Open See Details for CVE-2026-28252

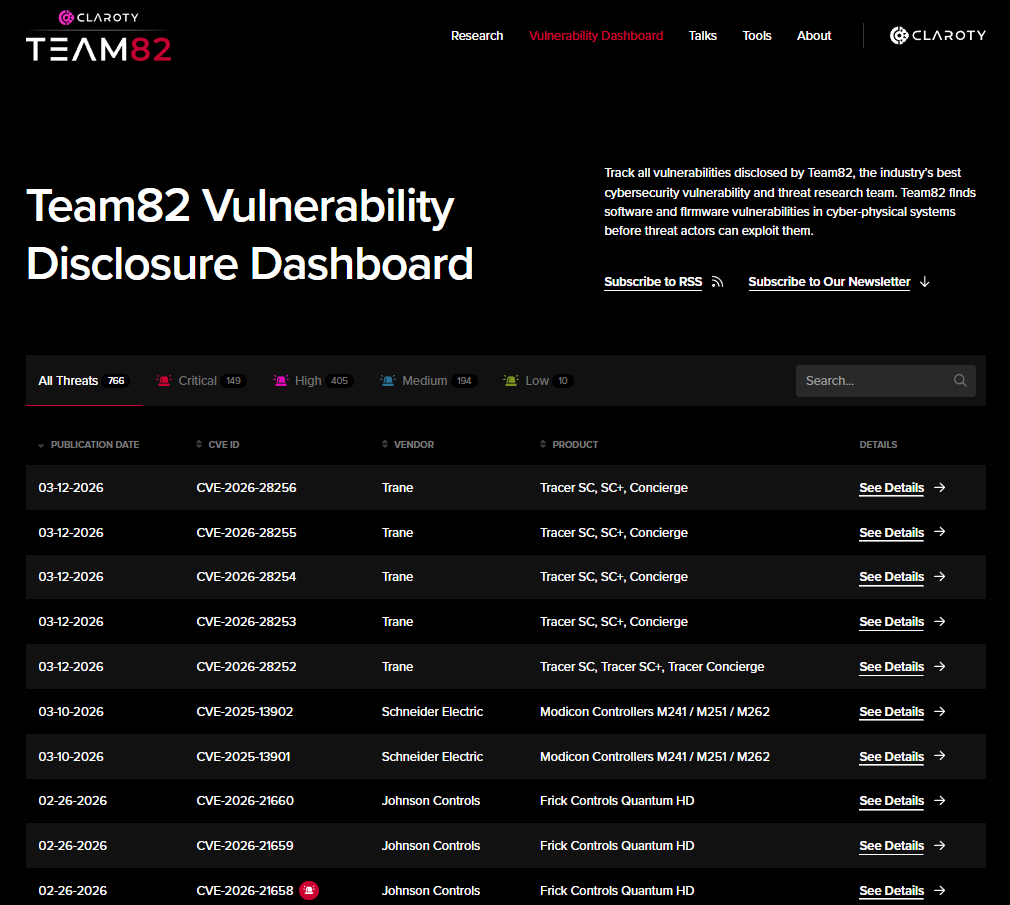(891, 667)
